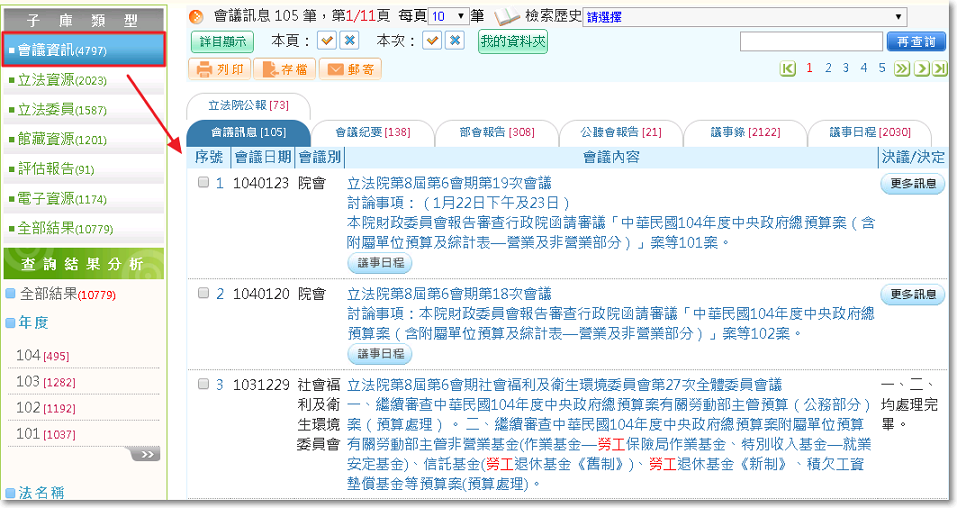This screenshot has width=957, height=508.
Task: Expand more years in the 年度 list
Action: 144,454
